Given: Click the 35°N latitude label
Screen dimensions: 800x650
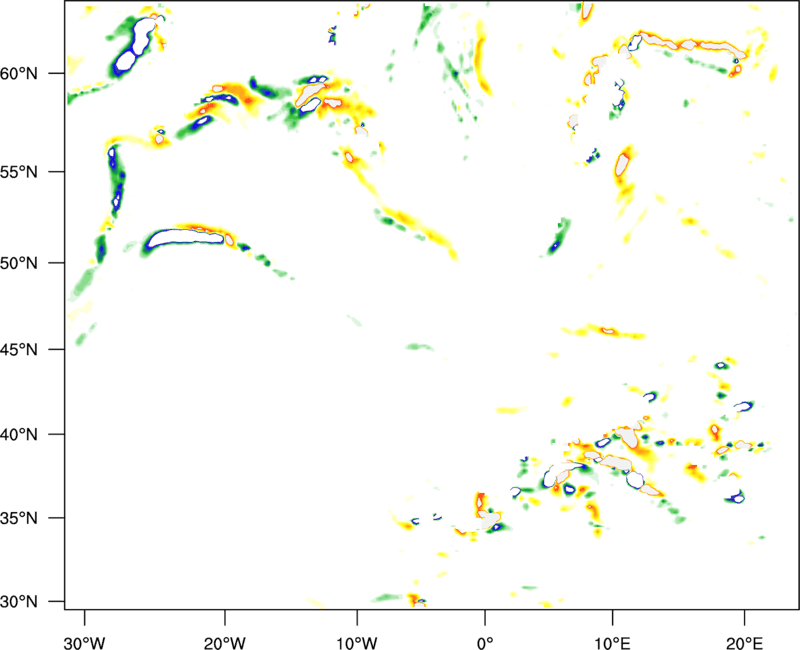Looking at the screenshot, I should [19, 518].
